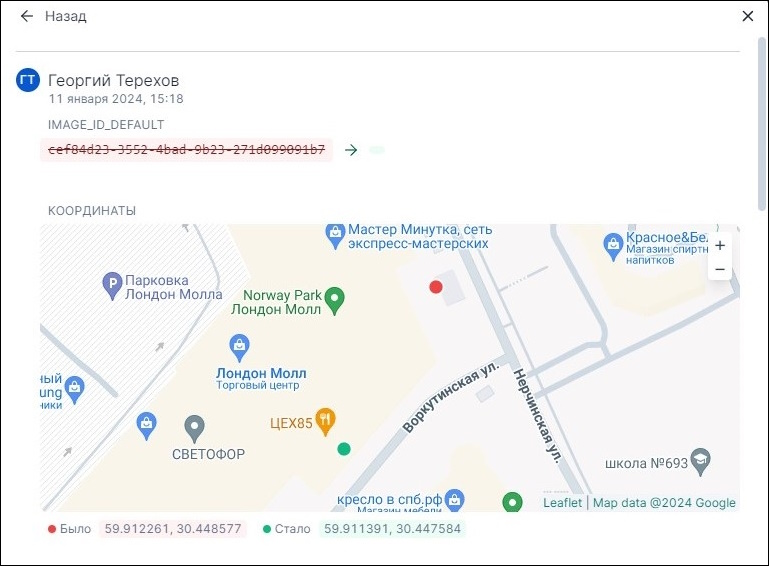
Task: Click the red previous-location marker on map
Action: point(436,287)
